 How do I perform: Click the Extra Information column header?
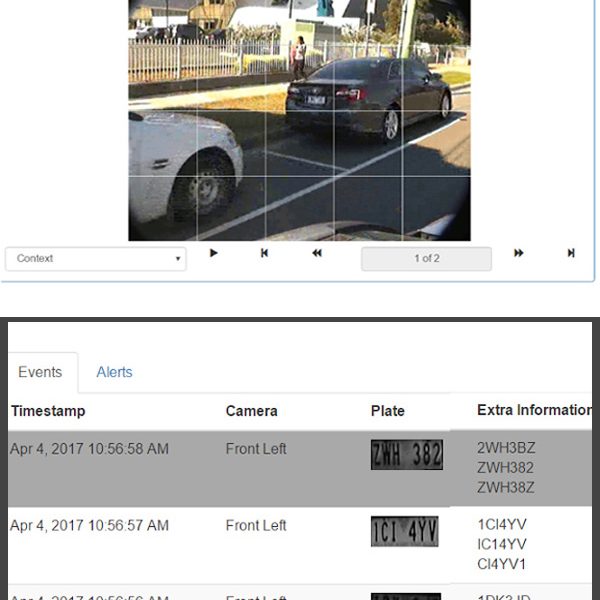point(534,410)
